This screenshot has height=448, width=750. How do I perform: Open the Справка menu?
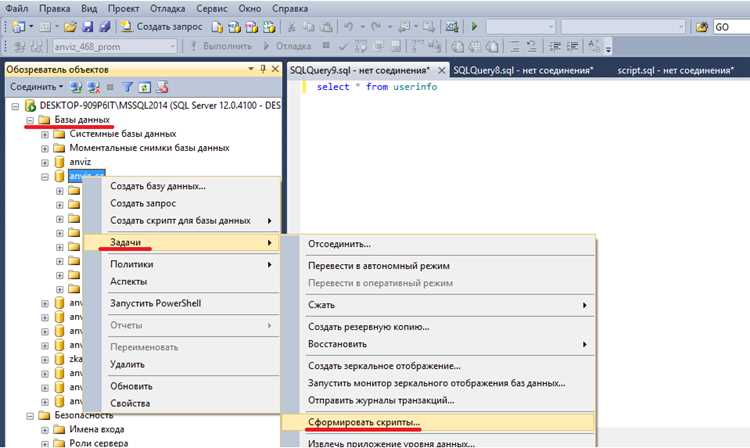click(290, 9)
